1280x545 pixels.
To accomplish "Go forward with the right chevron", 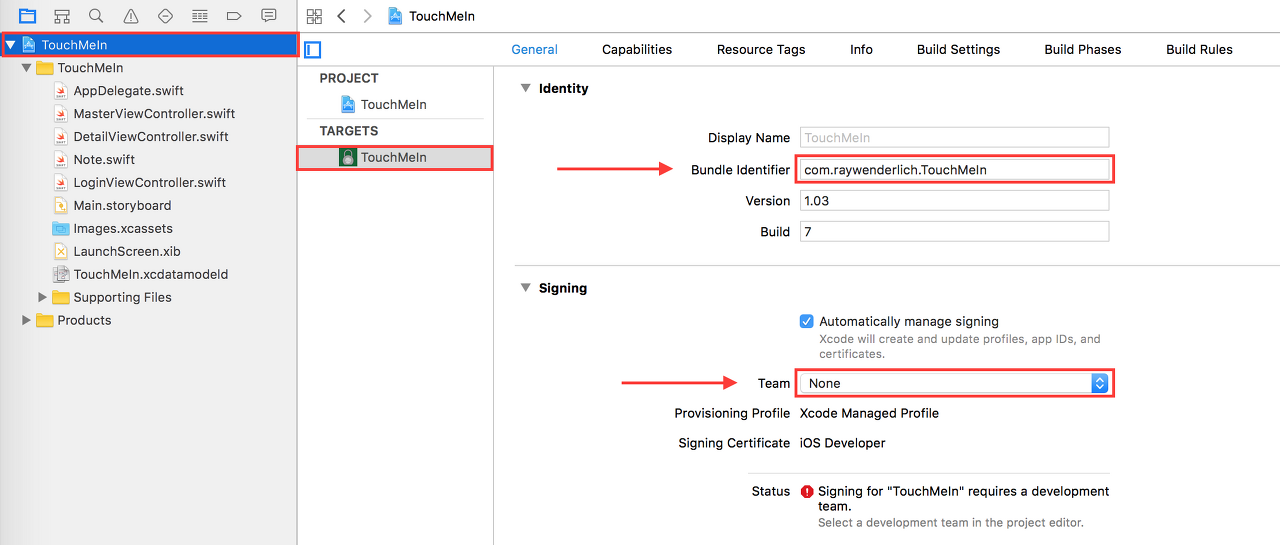I will point(367,16).
